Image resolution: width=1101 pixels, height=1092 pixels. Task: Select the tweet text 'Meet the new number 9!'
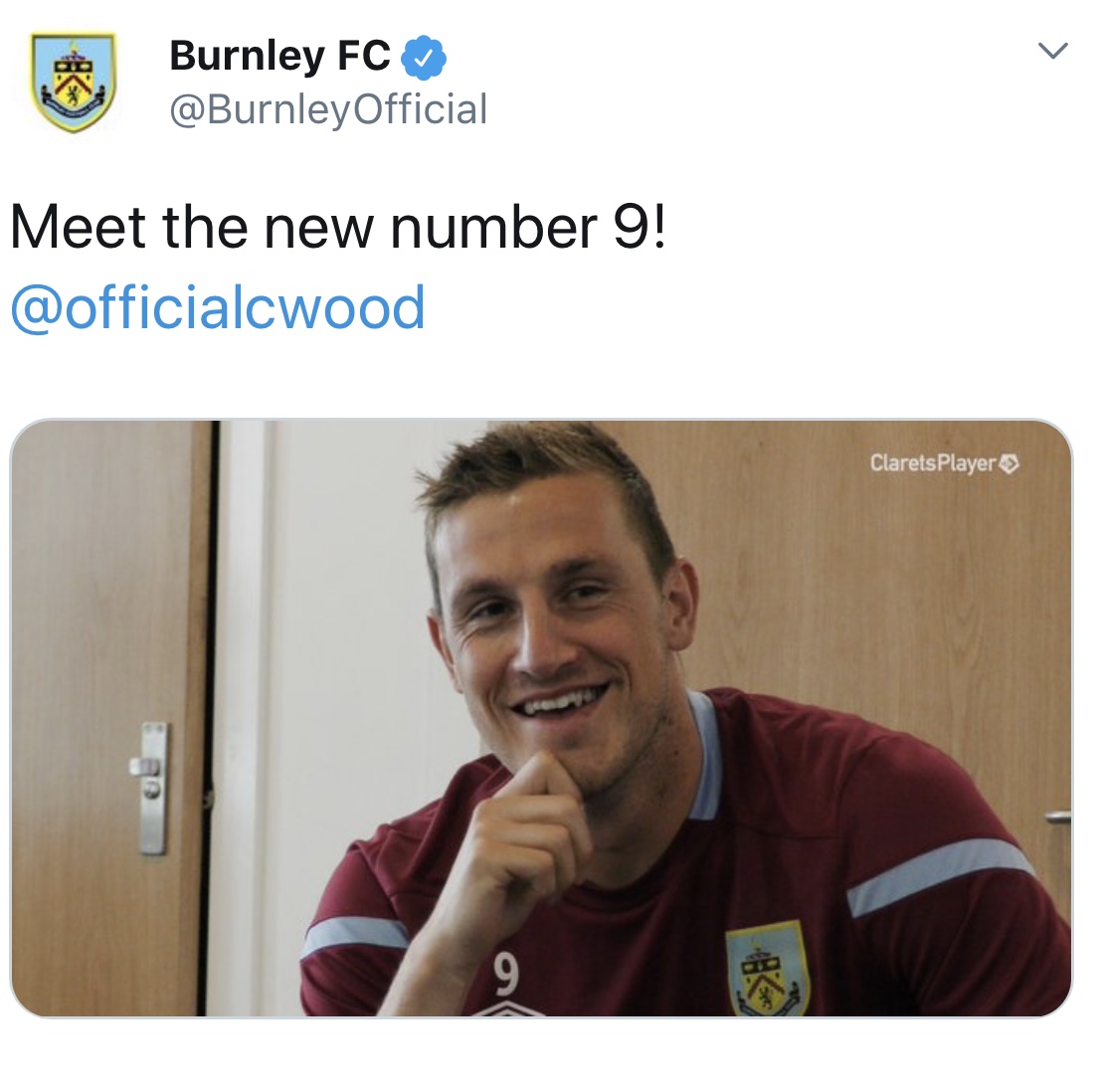pyautogui.click(x=338, y=227)
